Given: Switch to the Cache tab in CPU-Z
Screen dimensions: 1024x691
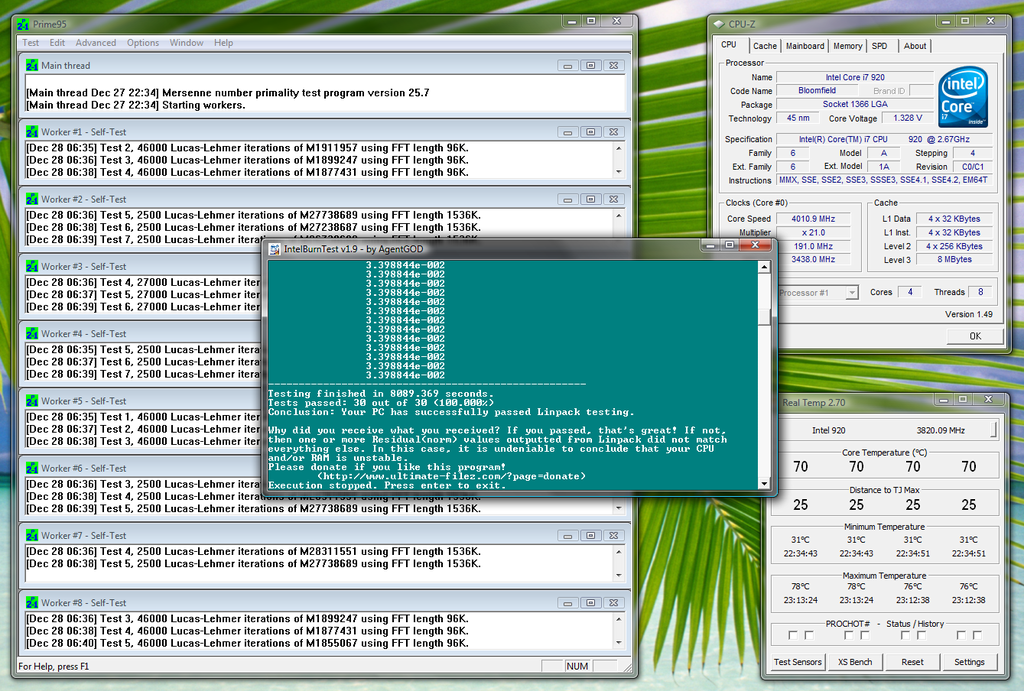Looking at the screenshot, I should pyautogui.click(x=765, y=46).
